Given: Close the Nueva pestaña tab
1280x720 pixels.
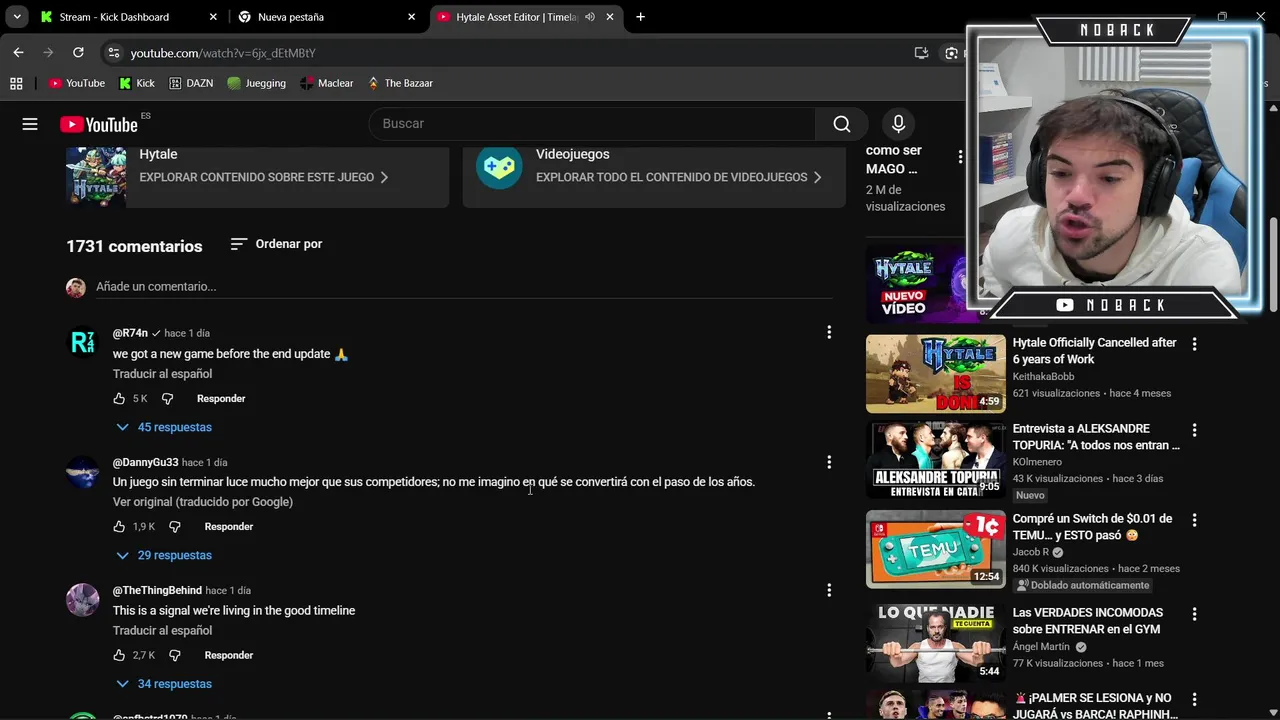Looking at the screenshot, I should (411, 17).
